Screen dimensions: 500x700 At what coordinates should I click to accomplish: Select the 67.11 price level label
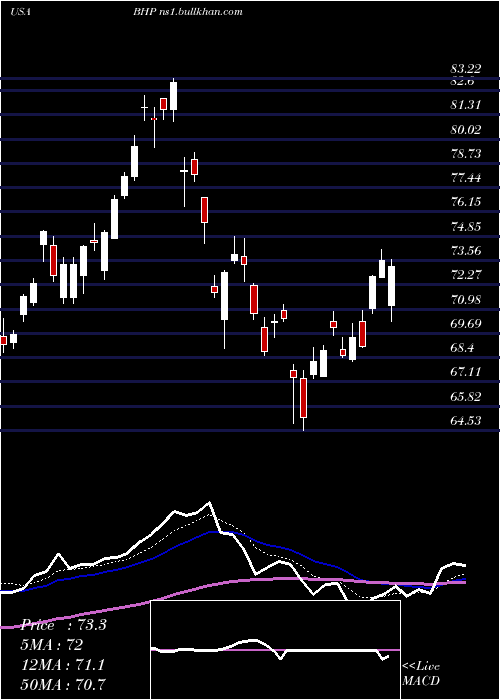[x=466, y=371]
